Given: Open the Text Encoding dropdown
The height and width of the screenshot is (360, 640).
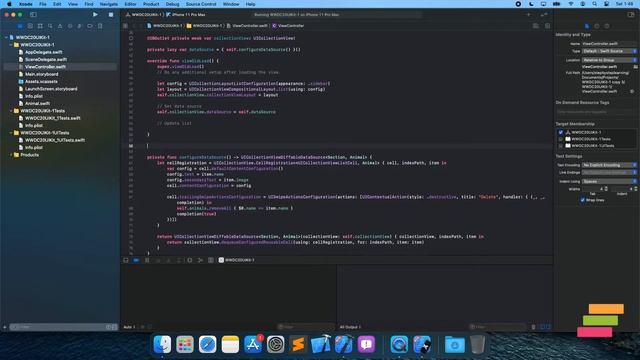Looking at the screenshot, I should coord(609,165).
